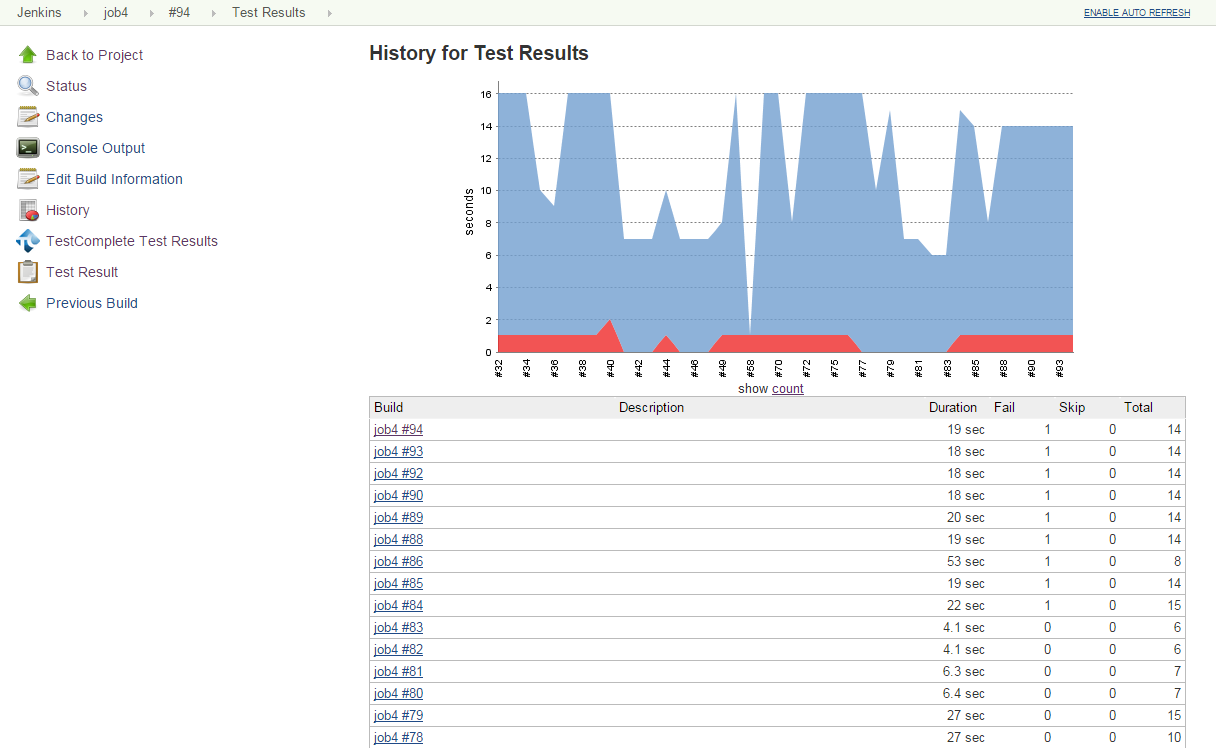Select the Changes icon in the sidebar
1216x748 pixels.
coord(28,116)
